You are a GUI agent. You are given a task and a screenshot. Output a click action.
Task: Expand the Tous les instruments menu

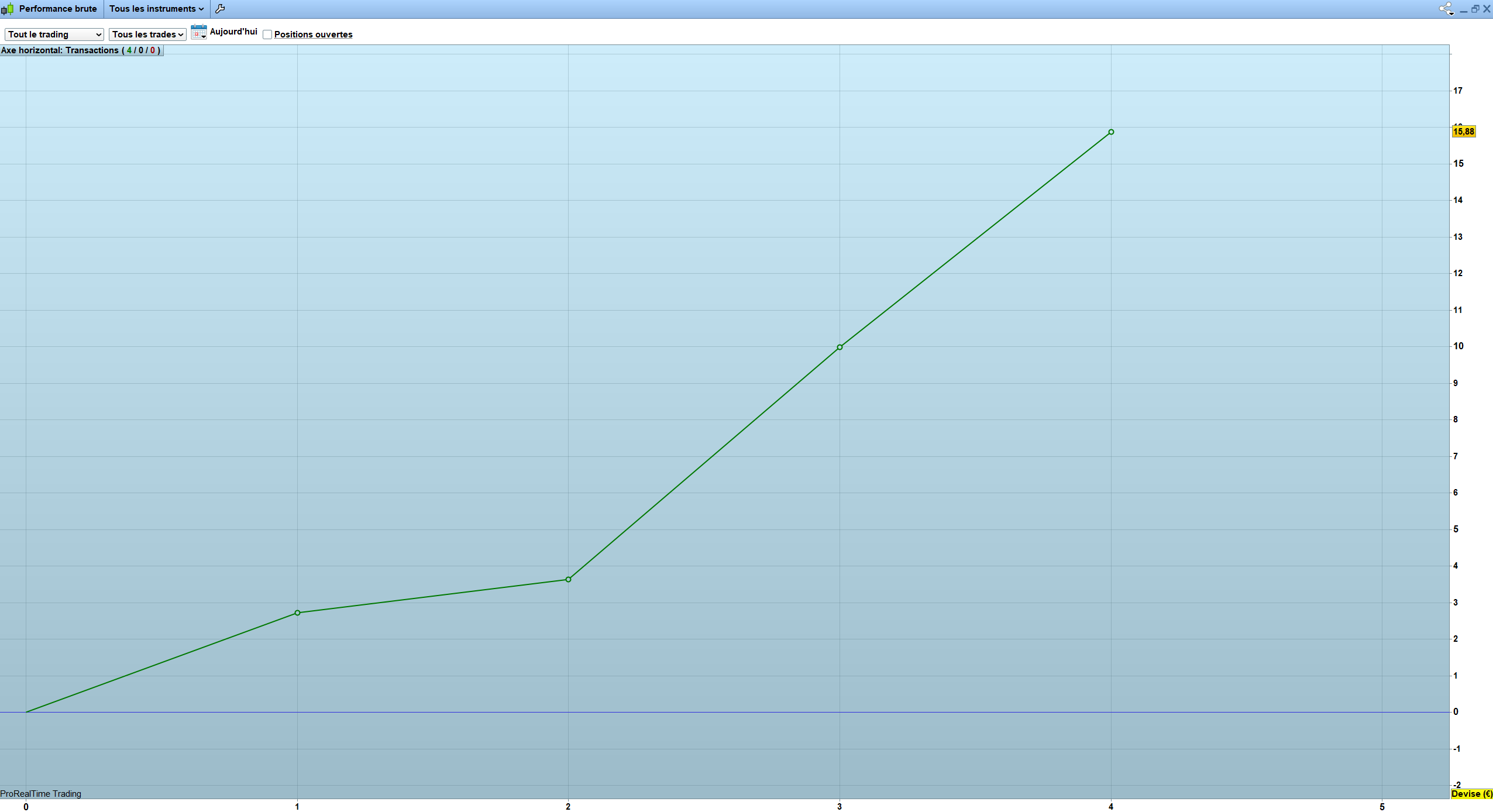[x=156, y=9]
